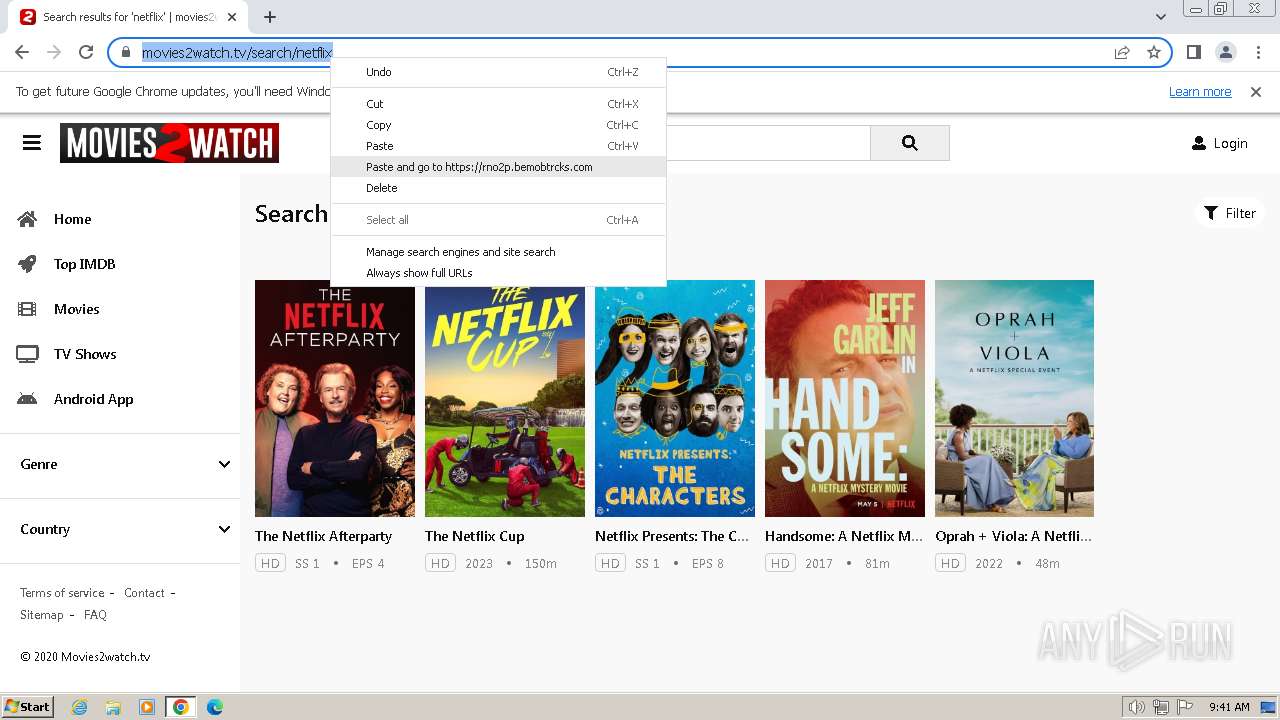Image resolution: width=1280 pixels, height=720 pixels.
Task: Open the FAQ link
Action: (x=95, y=615)
